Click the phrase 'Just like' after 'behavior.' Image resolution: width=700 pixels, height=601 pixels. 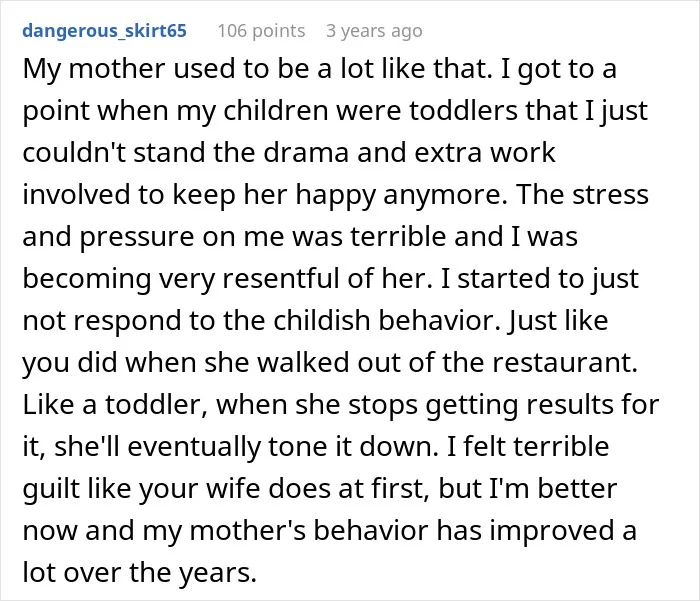(558, 321)
